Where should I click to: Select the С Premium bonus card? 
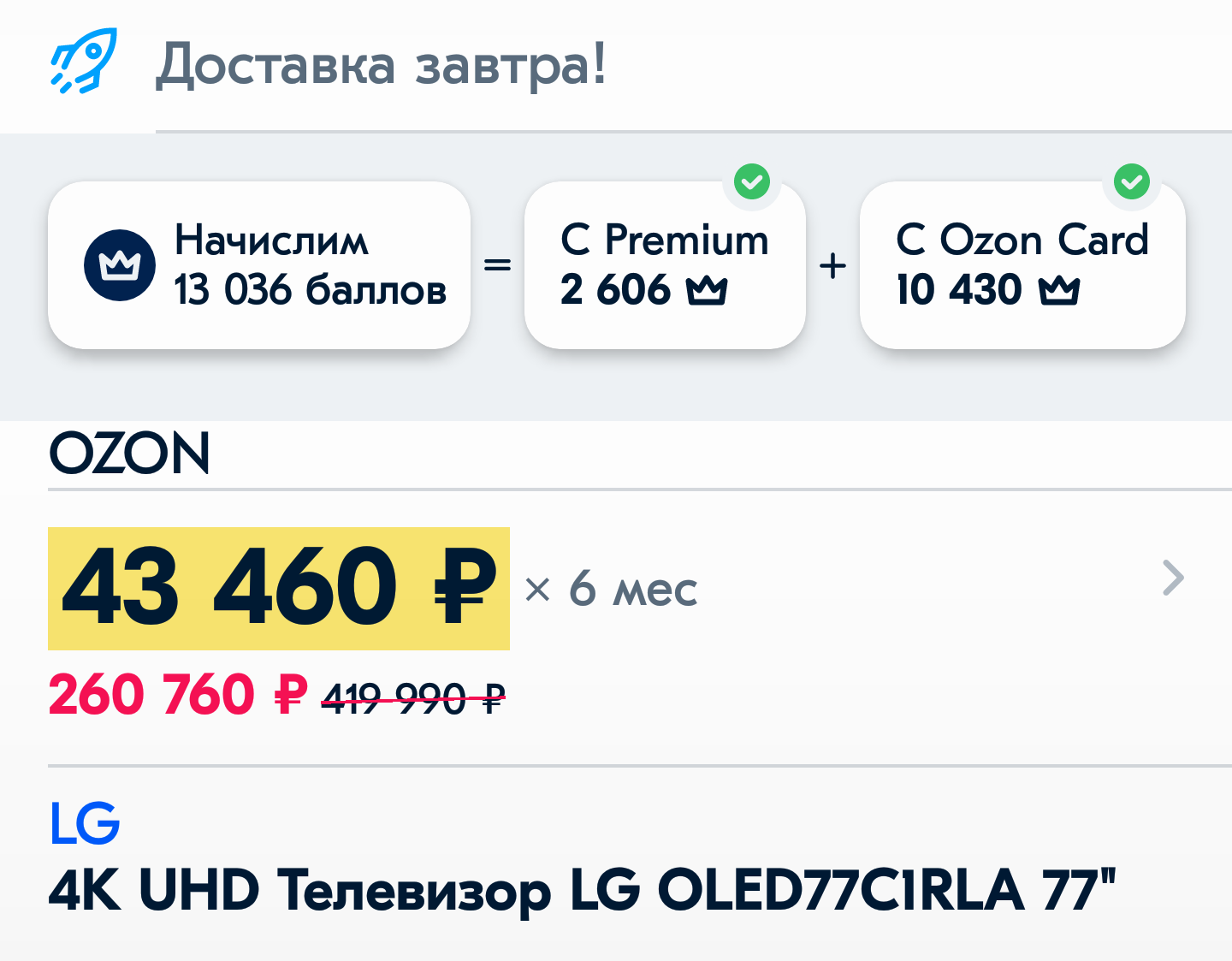point(664,265)
